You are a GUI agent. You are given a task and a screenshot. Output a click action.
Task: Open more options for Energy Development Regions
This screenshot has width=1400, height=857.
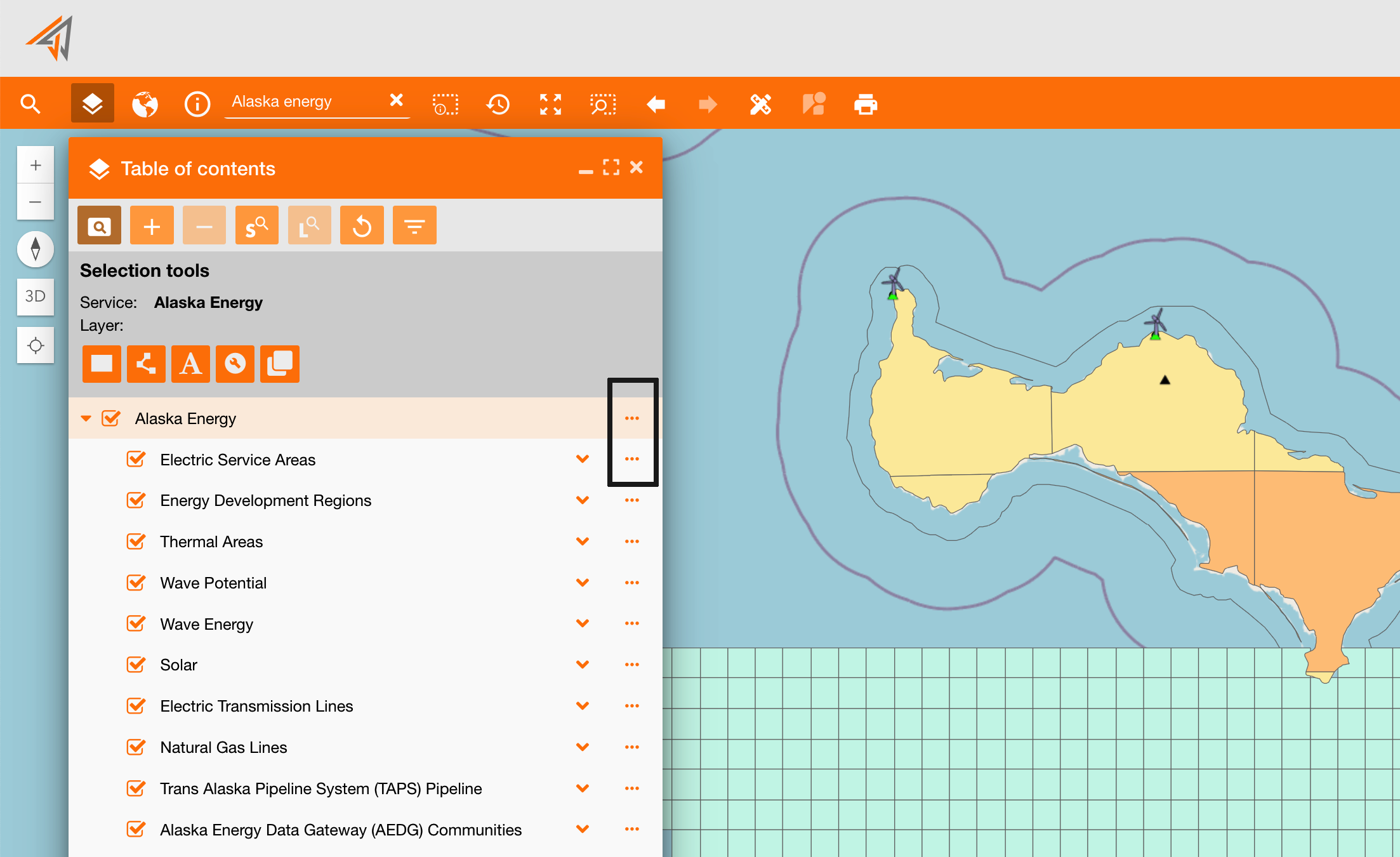coord(632,500)
